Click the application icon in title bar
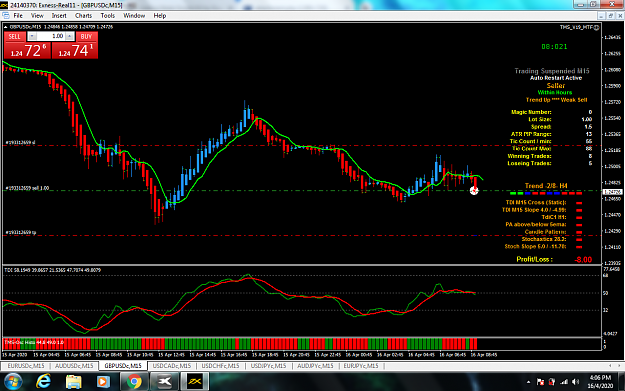 [x=4, y=5]
